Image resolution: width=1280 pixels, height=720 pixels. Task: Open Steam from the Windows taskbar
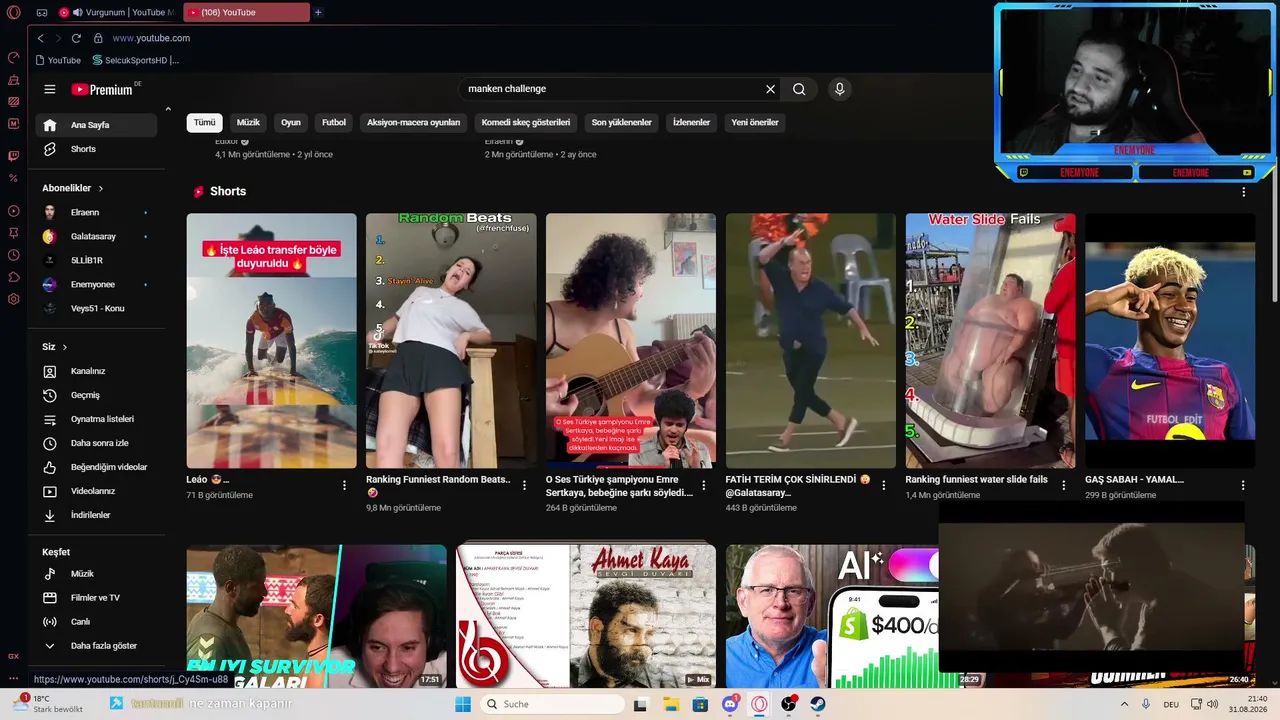point(818,704)
